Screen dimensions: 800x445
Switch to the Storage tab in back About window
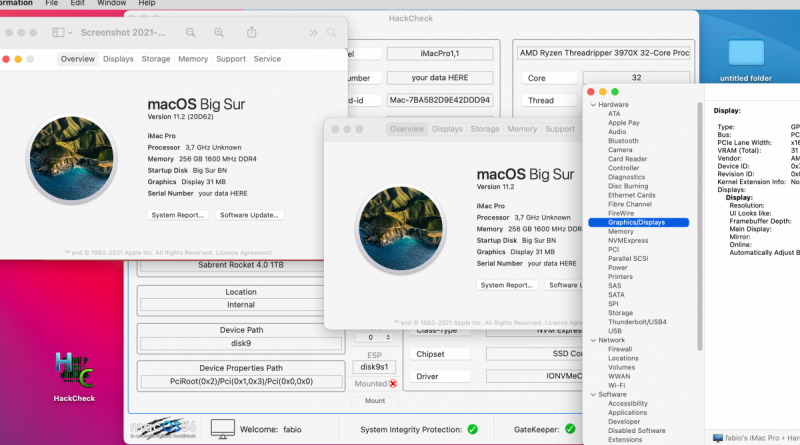[155, 59]
